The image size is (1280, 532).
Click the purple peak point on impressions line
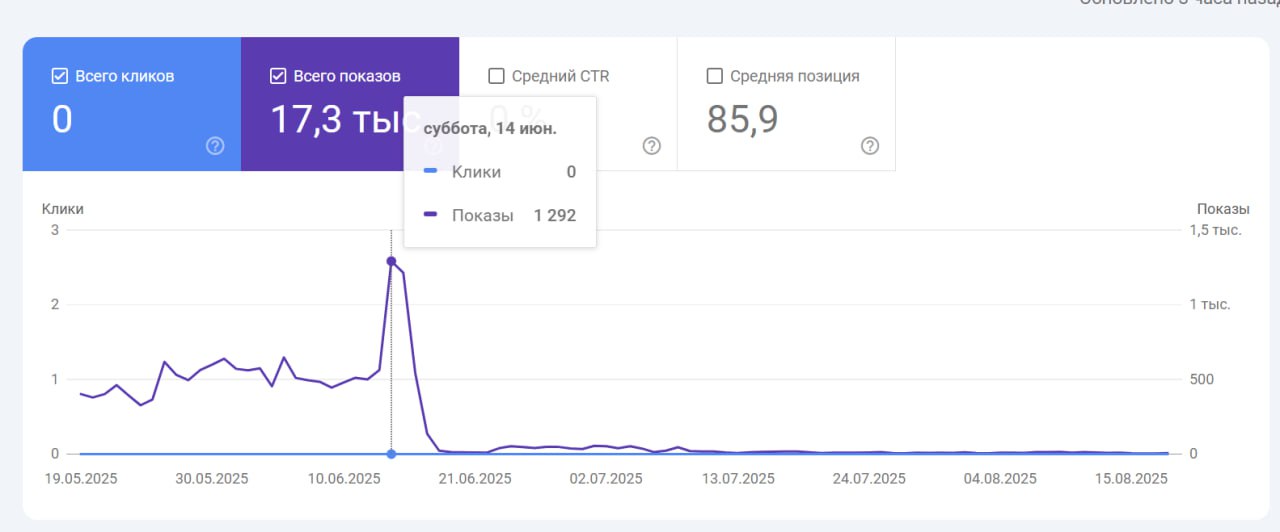coord(391,261)
